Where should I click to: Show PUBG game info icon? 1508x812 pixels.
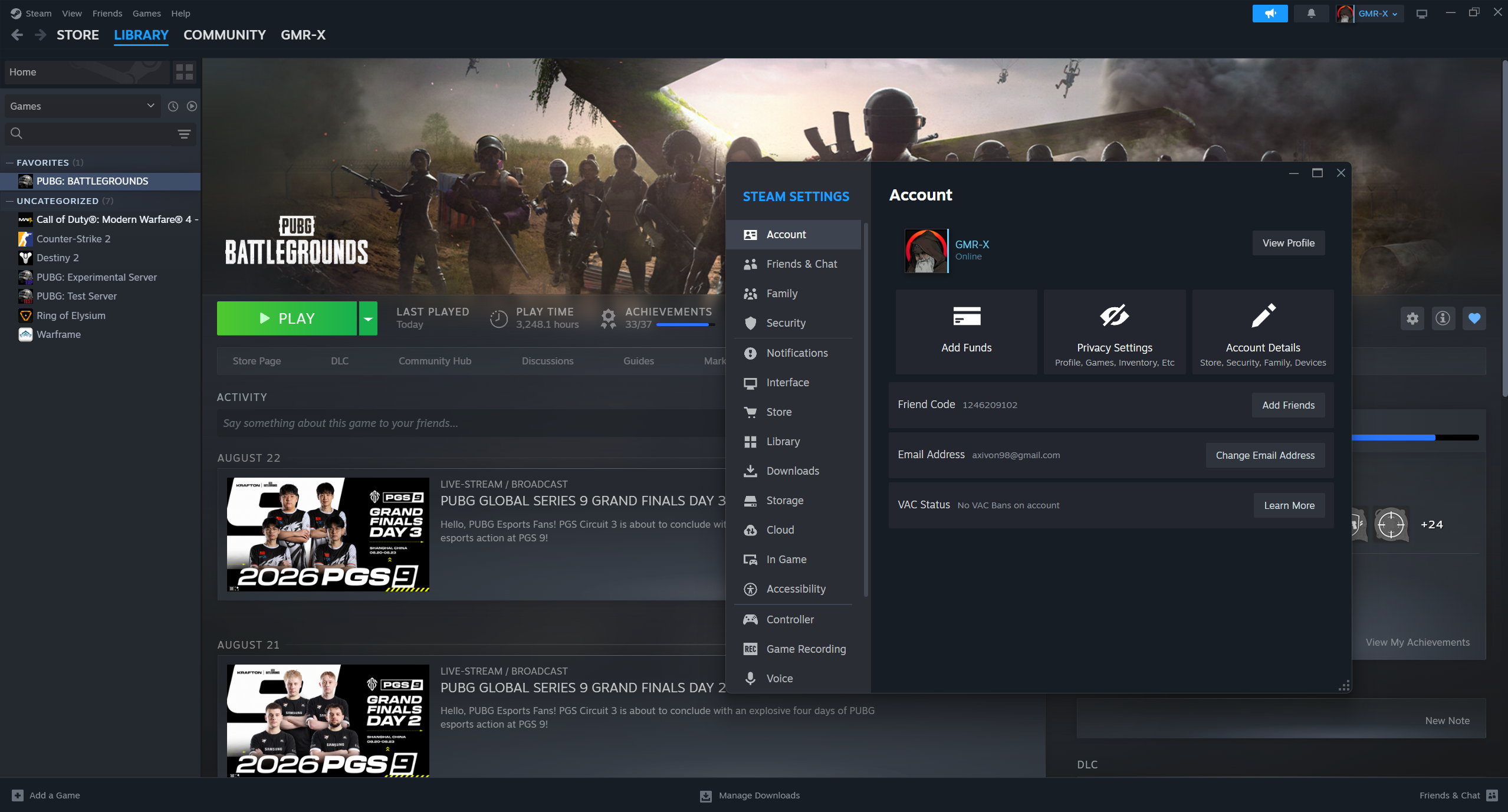[1443, 318]
